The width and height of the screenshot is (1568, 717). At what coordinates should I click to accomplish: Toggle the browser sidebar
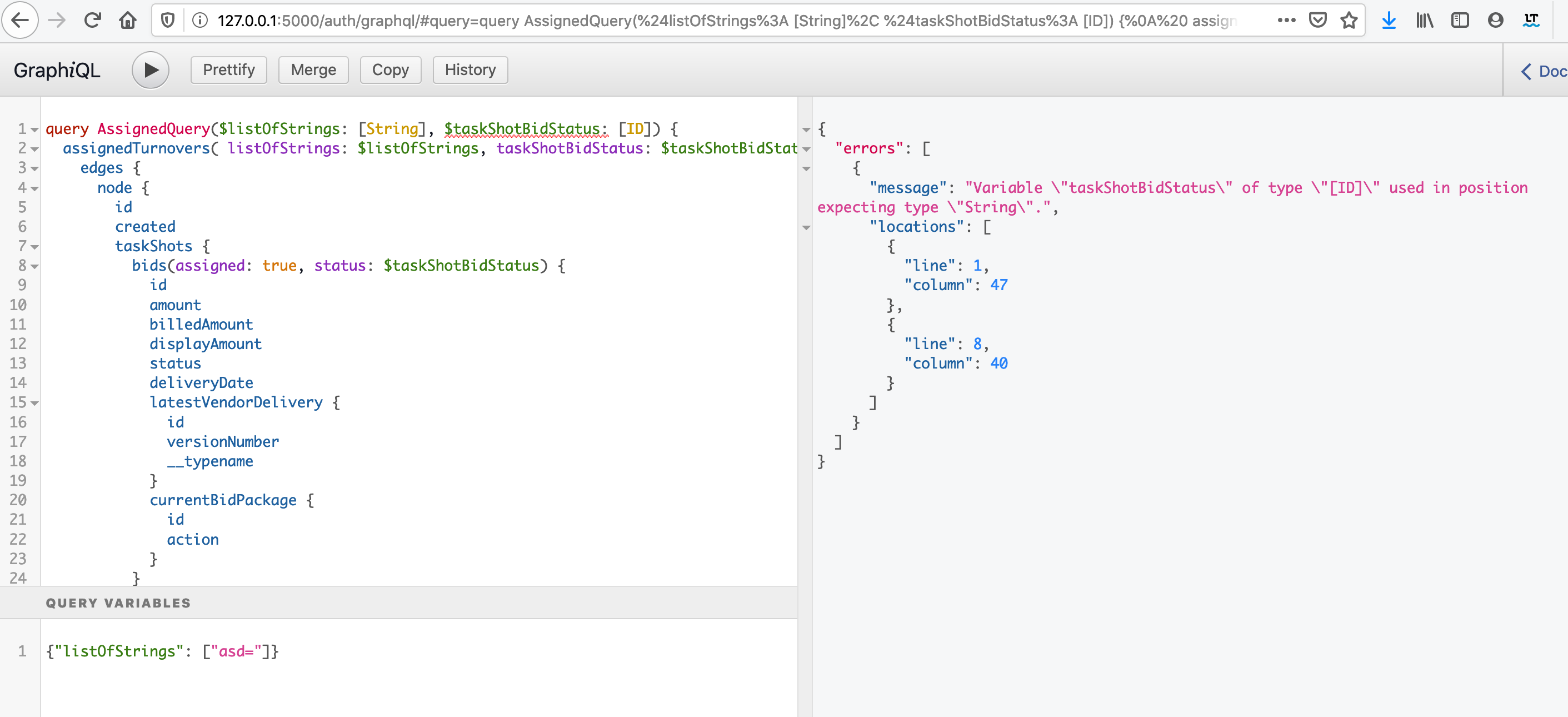(x=1460, y=20)
